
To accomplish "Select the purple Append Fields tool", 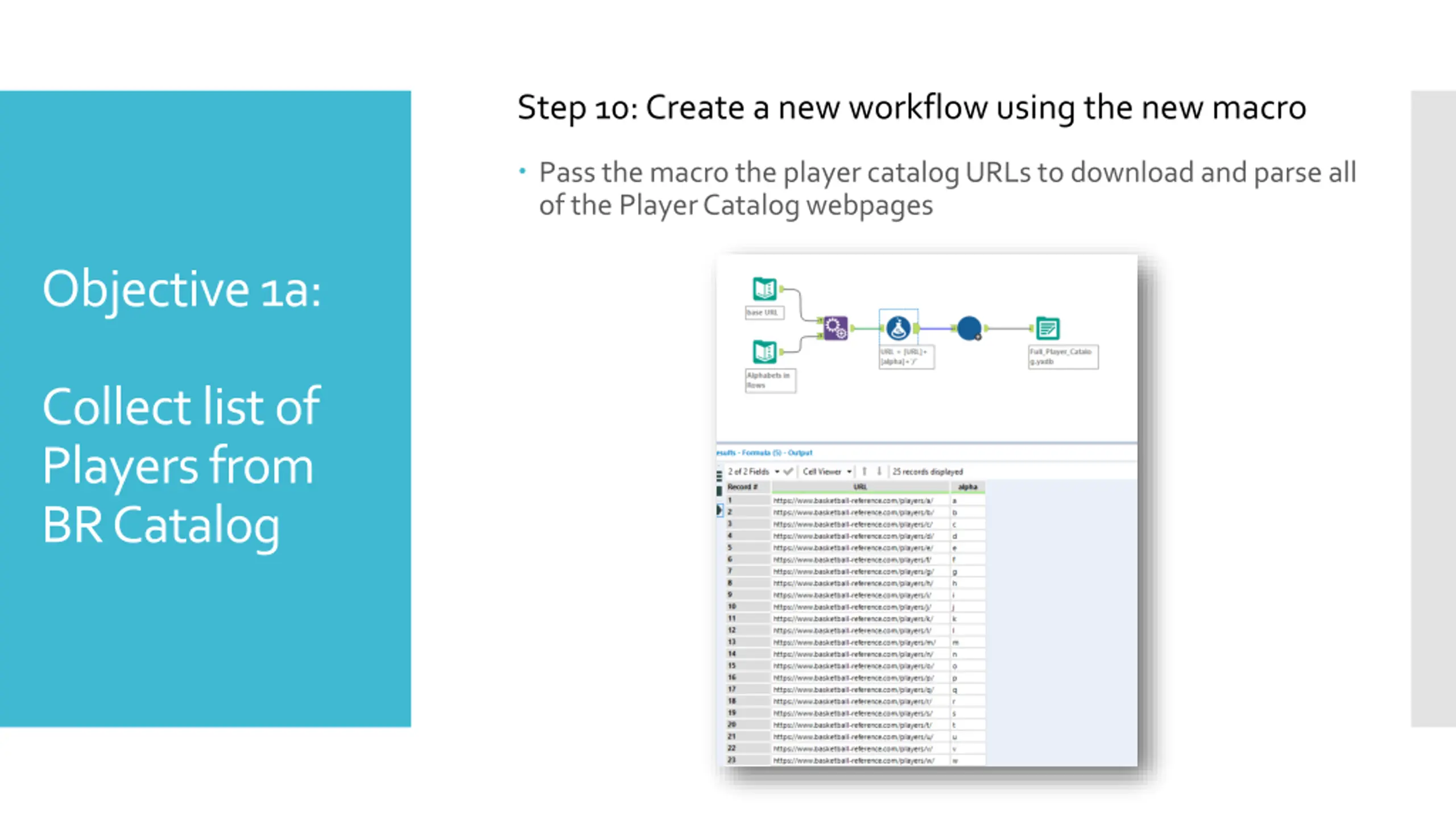I will 835,328.
